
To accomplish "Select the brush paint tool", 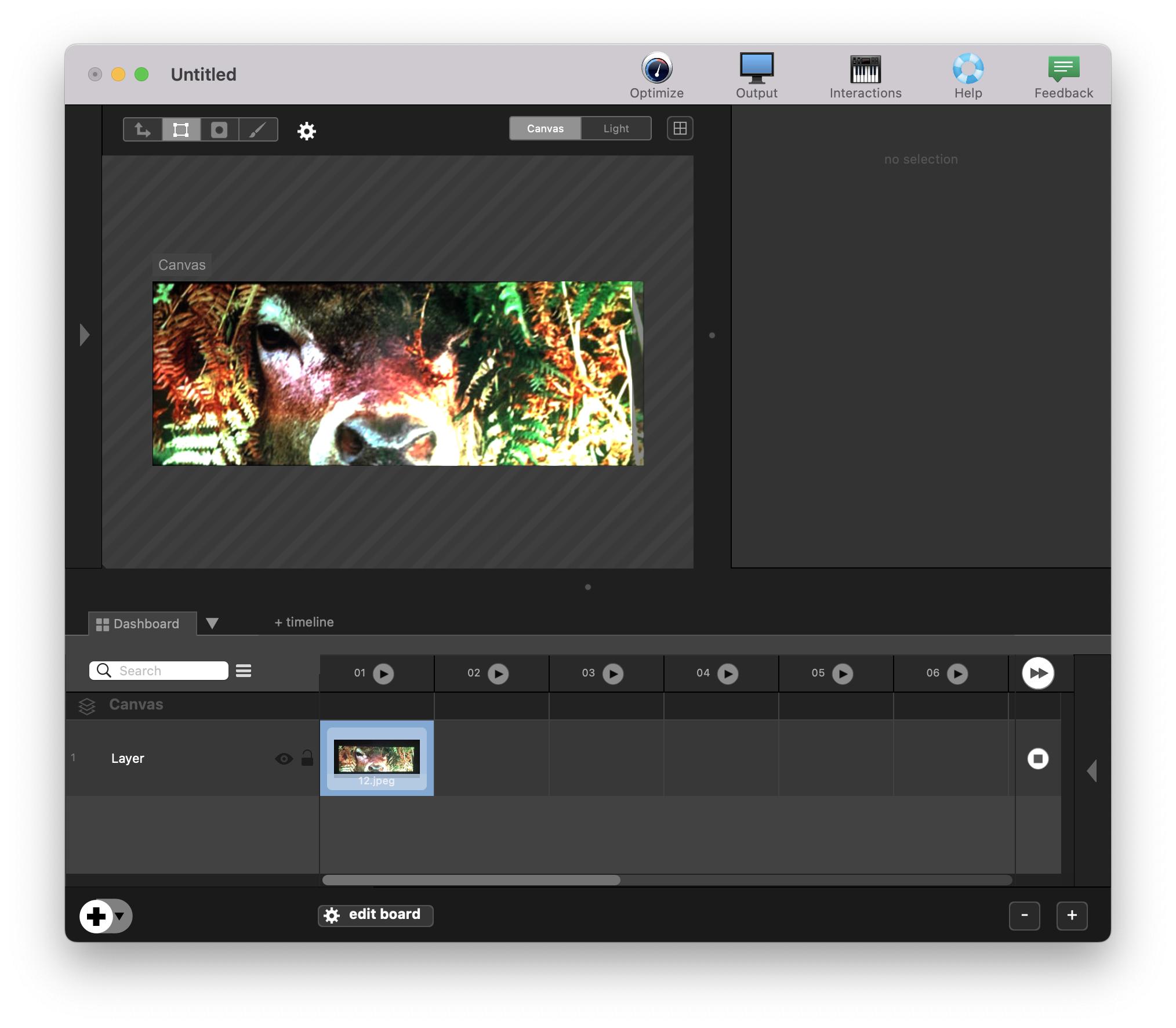I will [257, 129].
